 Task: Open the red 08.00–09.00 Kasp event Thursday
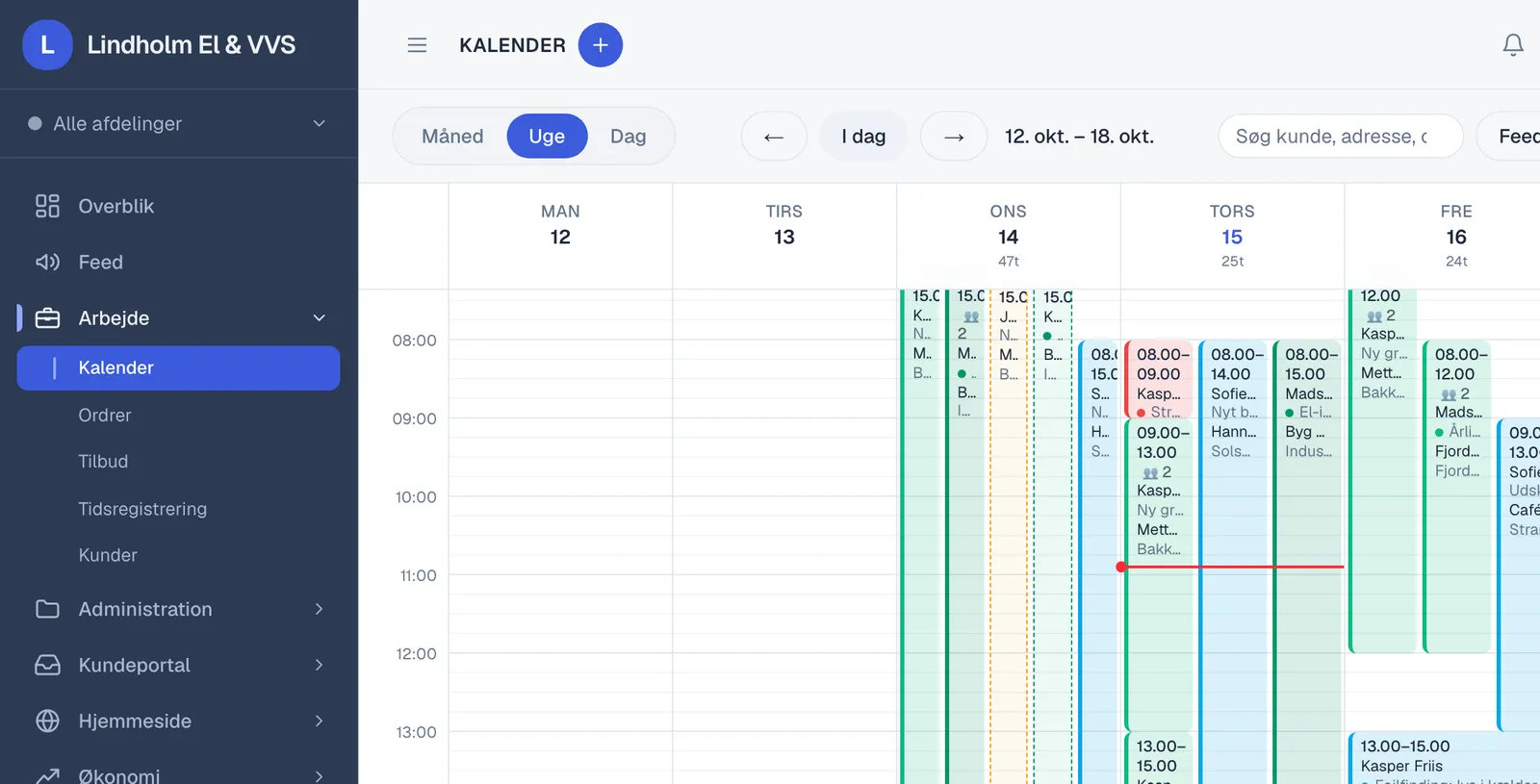pyautogui.click(x=1159, y=380)
